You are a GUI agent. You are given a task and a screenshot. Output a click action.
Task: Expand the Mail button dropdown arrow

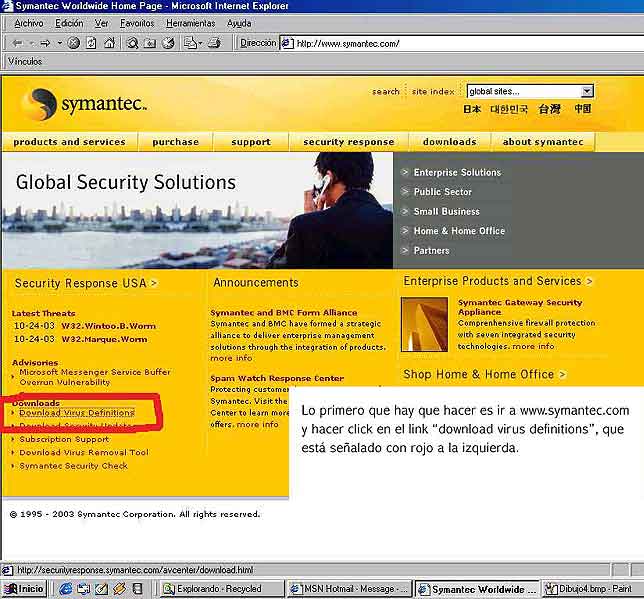[x=200, y=43]
